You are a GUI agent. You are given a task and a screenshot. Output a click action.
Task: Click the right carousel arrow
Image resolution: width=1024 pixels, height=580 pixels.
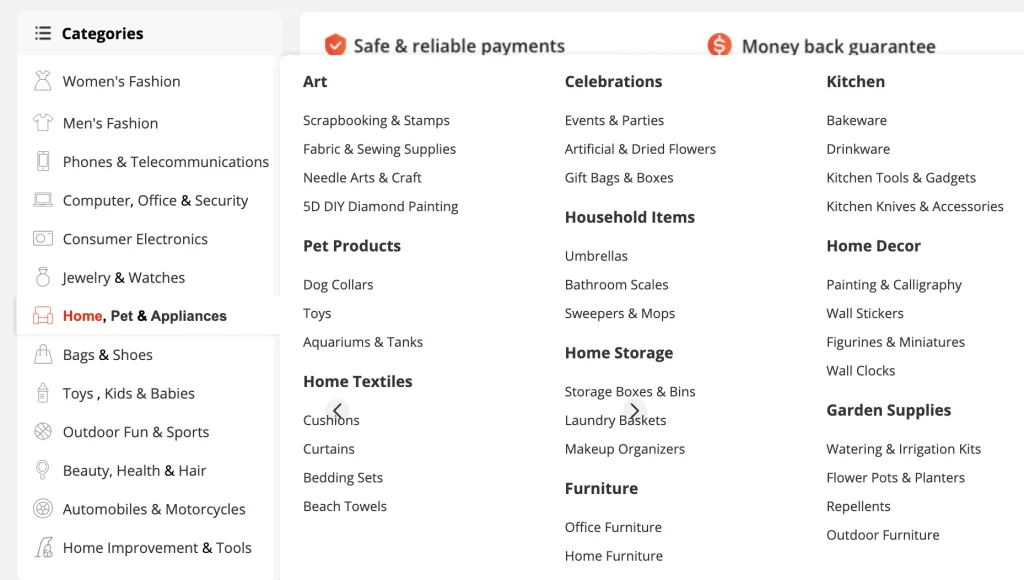pos(634,411)
